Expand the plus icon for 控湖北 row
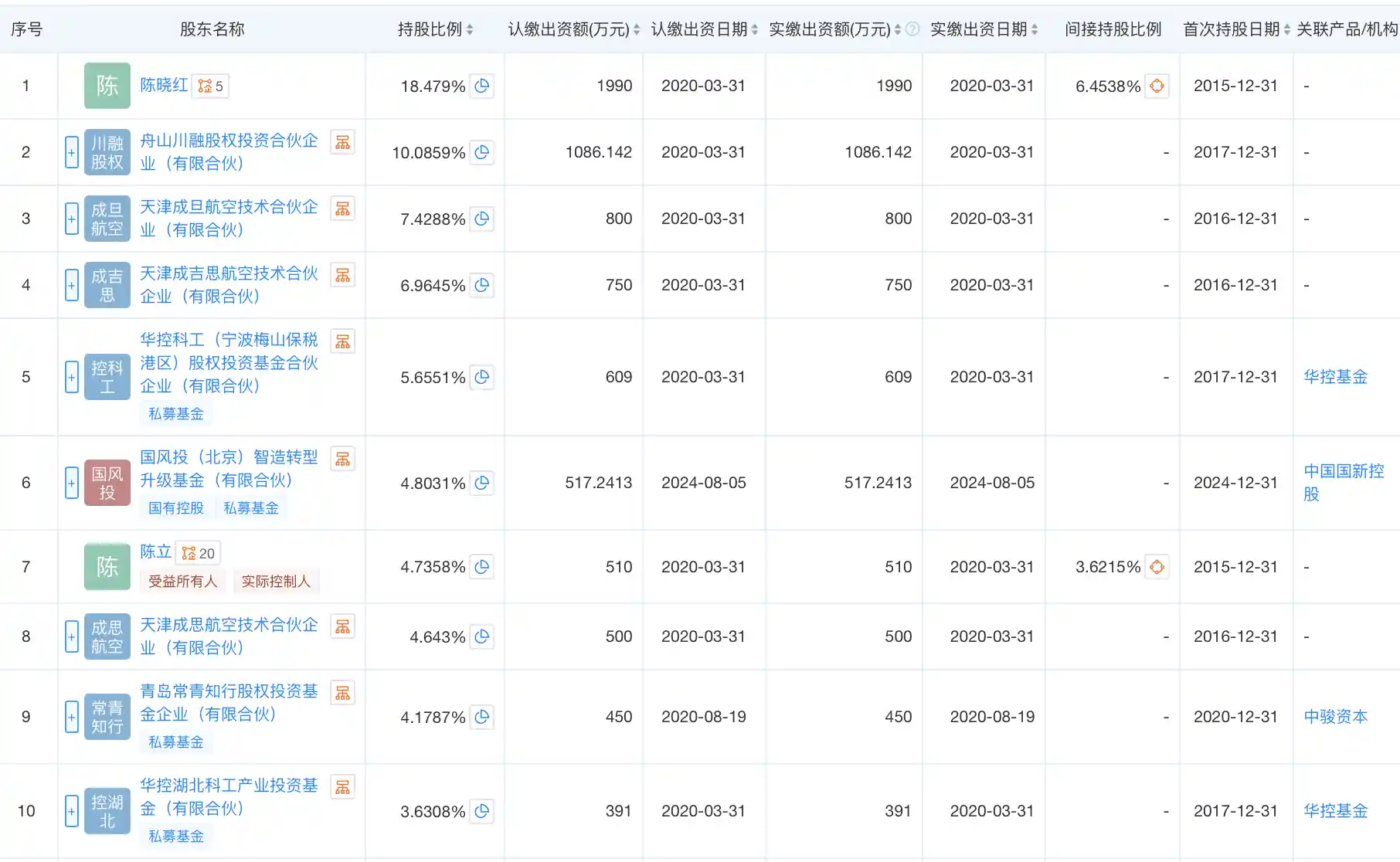This screenshot has height=862, width=1400. click(70, 811)
